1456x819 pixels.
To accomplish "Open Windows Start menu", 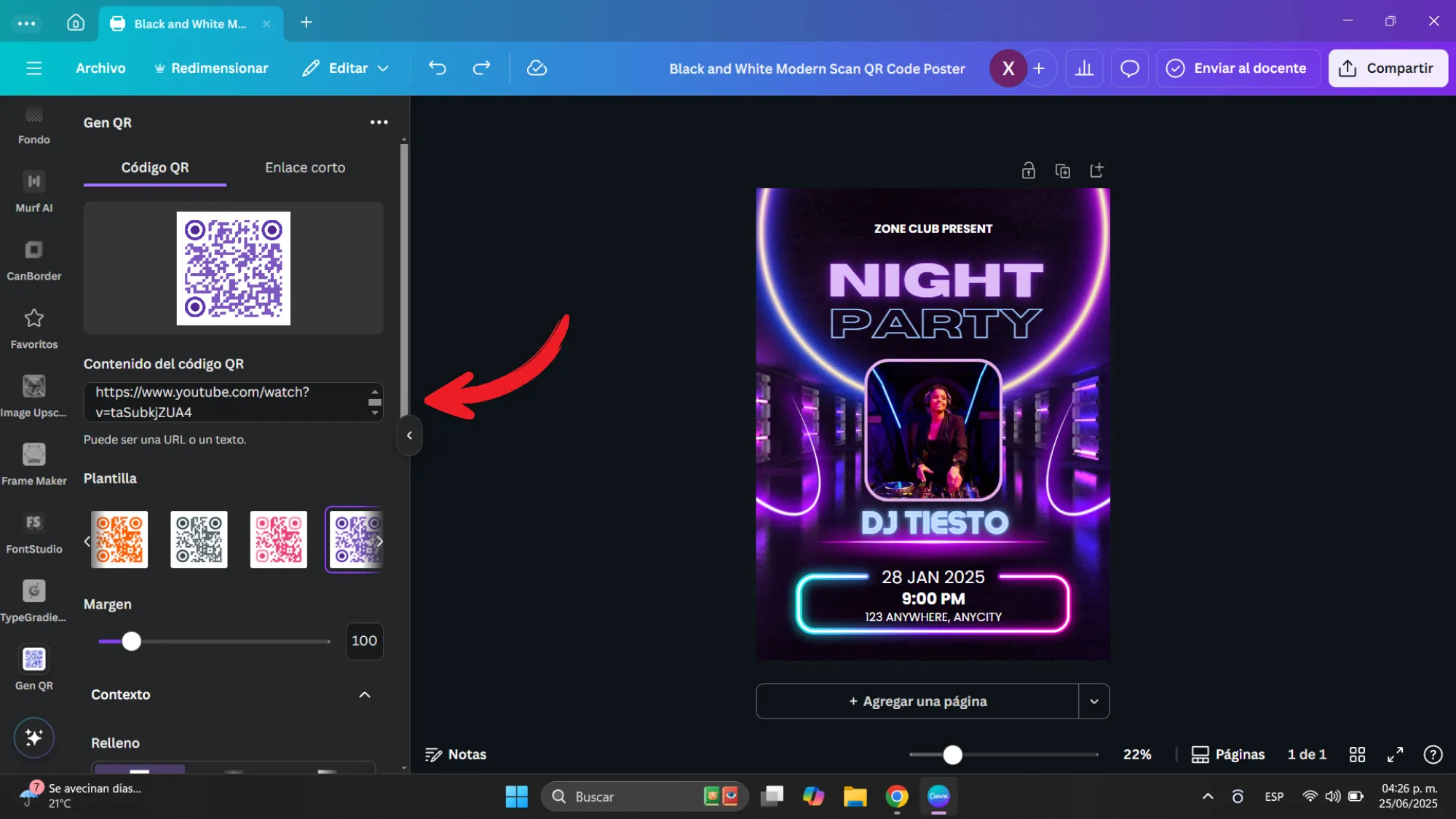I will [x=516, y=796].
